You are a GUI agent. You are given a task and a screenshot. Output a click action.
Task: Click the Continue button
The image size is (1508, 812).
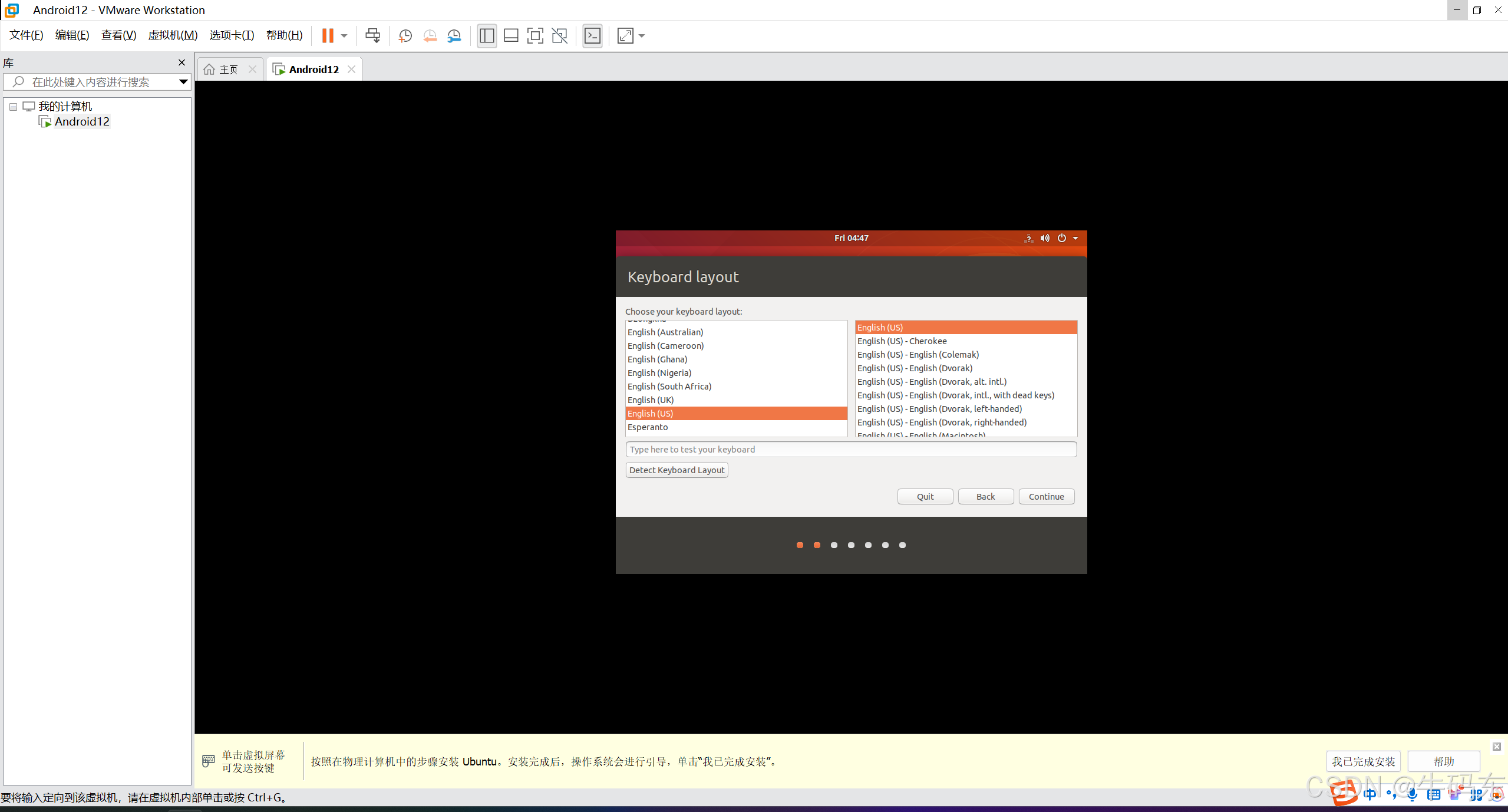(x=1046, y=497)
